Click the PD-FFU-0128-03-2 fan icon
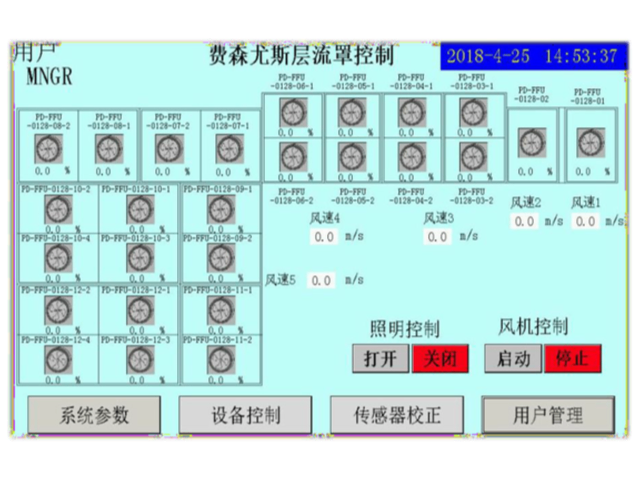 [x=473, y=158]
